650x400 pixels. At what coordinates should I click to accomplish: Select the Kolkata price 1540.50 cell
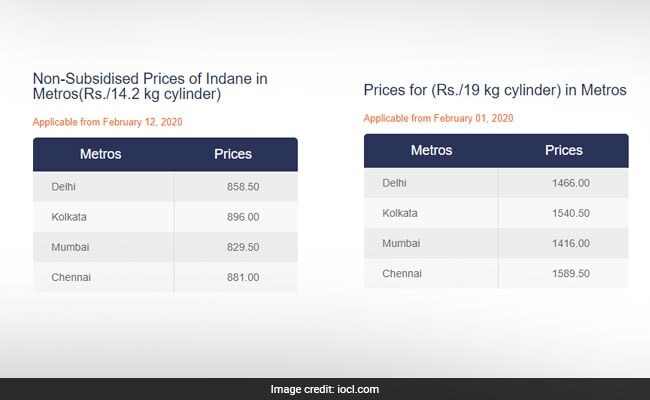[570, 213]
